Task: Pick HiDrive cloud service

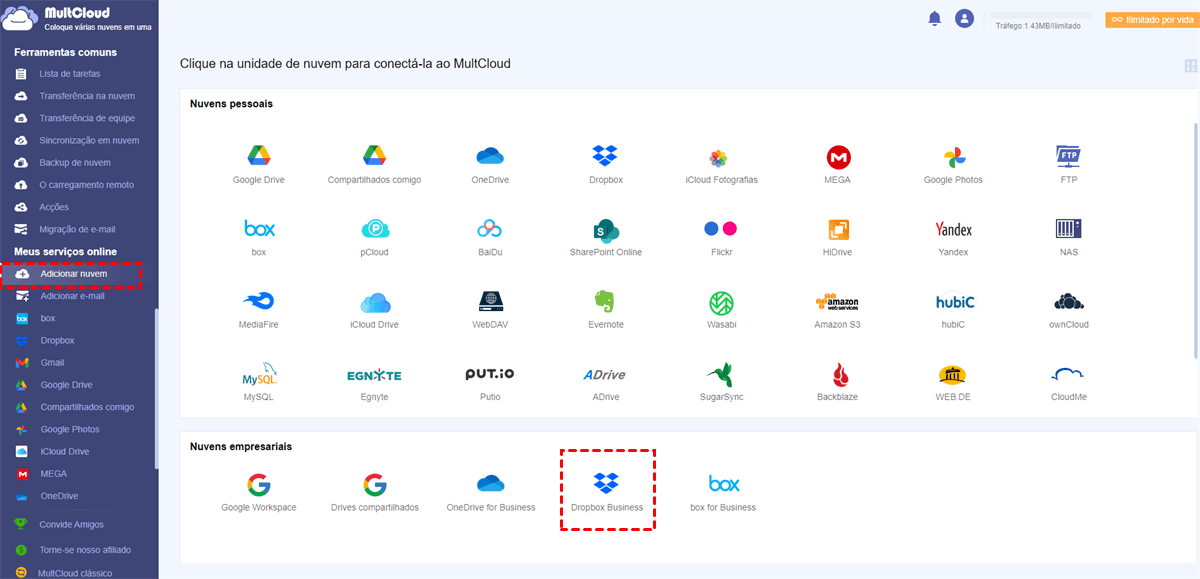Action: [838, 229]
